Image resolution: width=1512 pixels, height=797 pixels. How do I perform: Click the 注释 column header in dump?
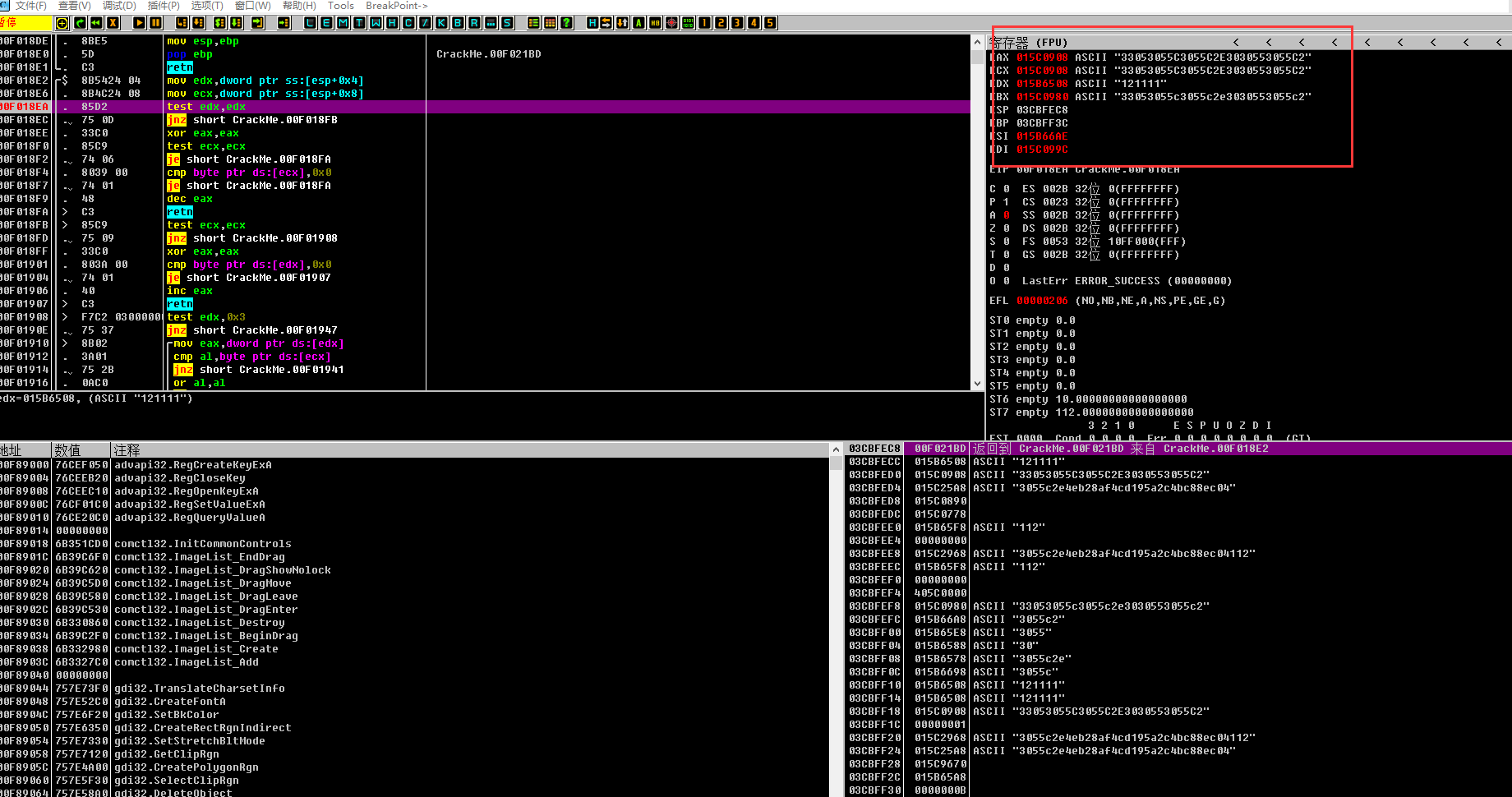coord(470,450)
